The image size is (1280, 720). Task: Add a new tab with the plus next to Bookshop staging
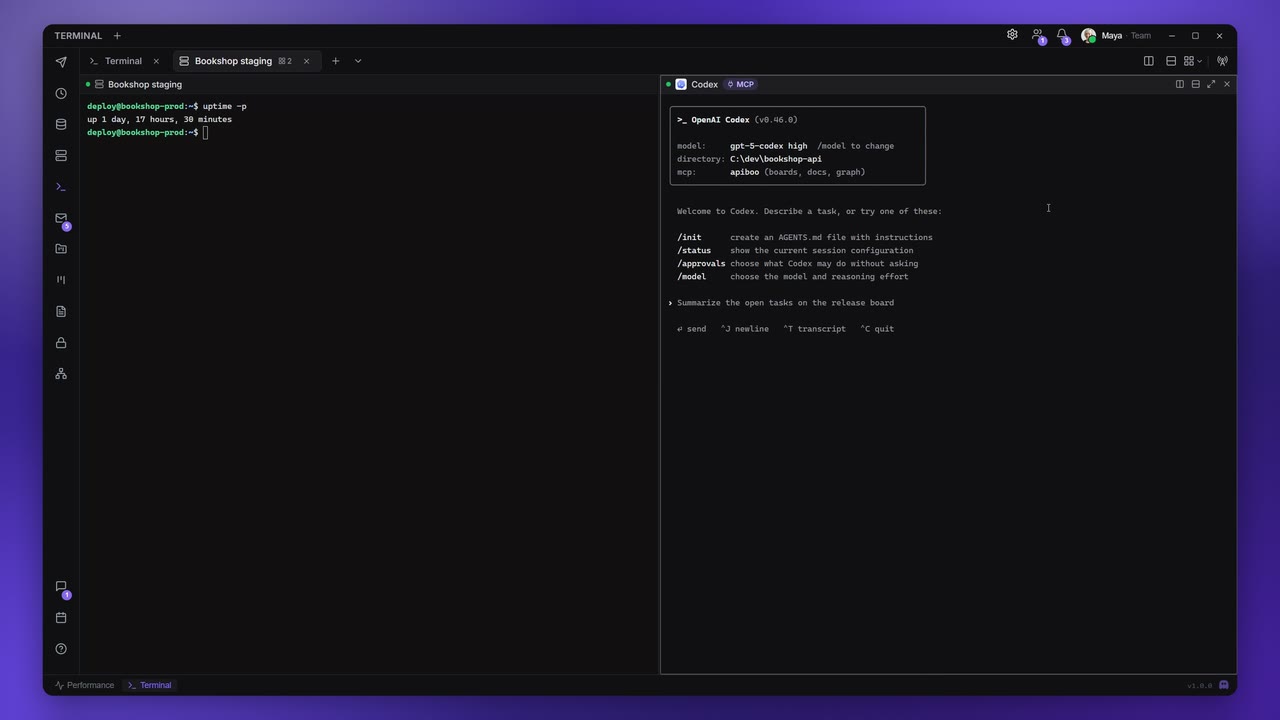pyautogui.click(x=336, y=61)
